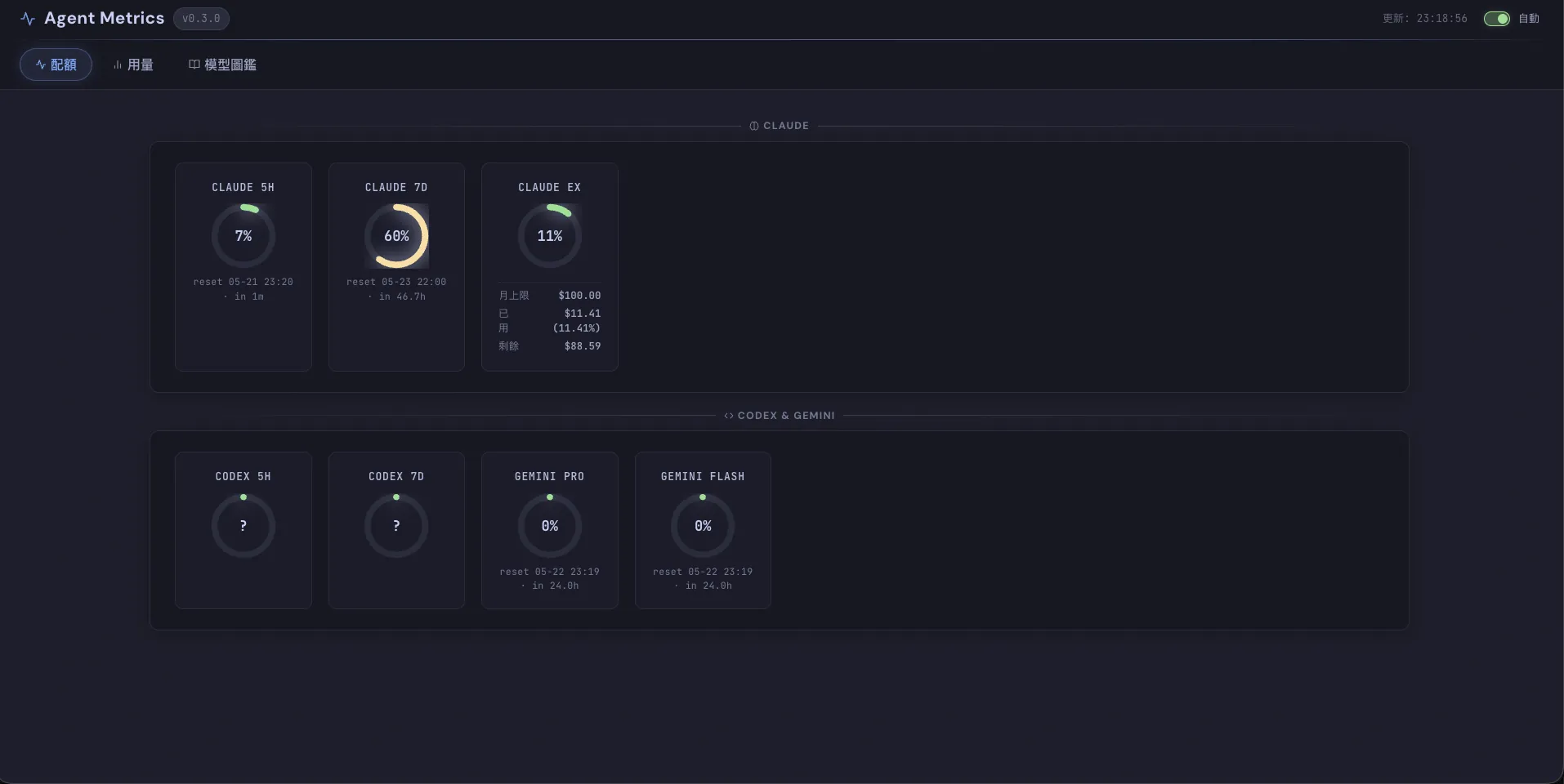Click the Agent Metrics pulse logo icon
The image size is (1564, 784).
[28, 19]
